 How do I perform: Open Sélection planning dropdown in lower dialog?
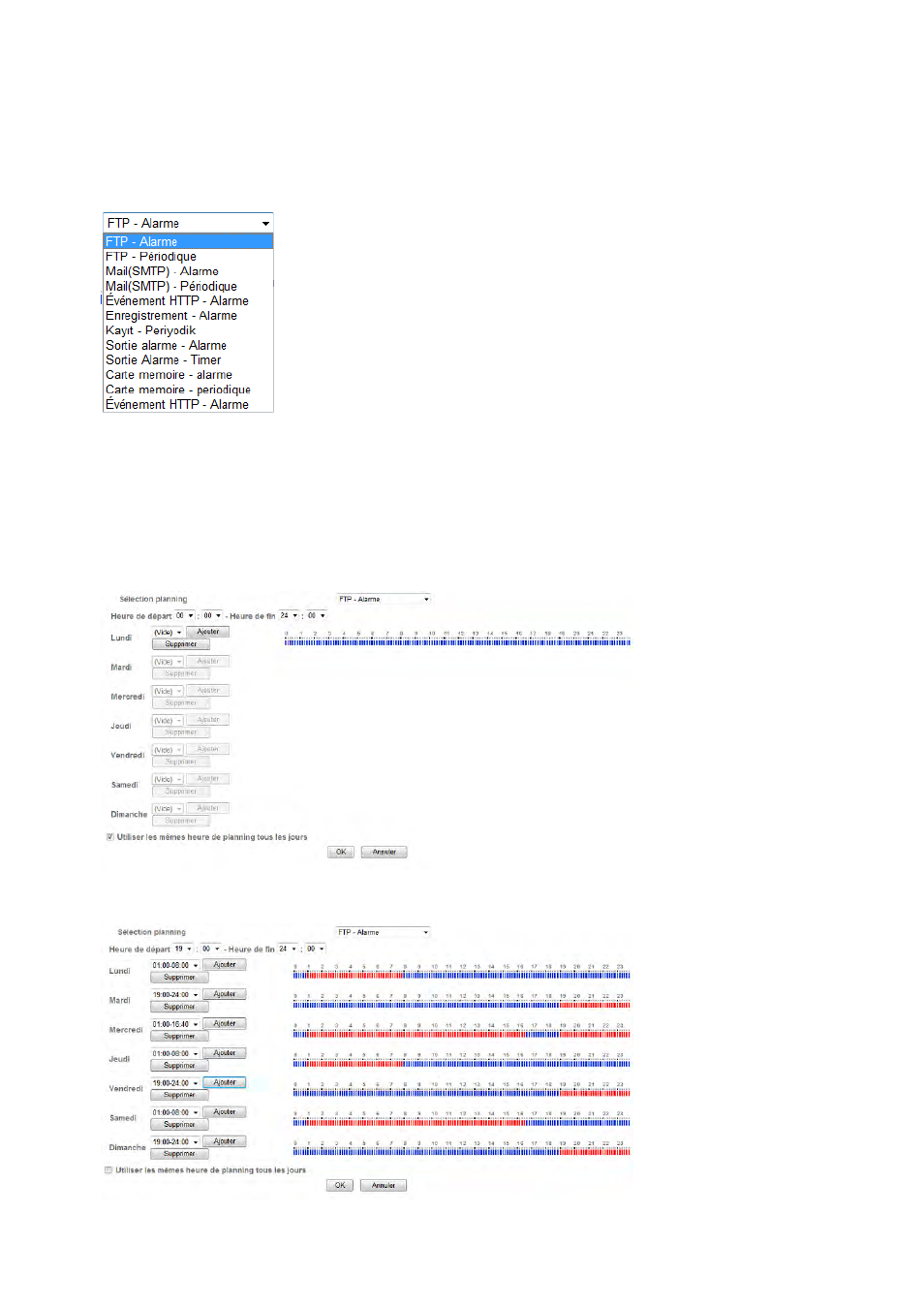pyautogui.click(x=383, y=932)
